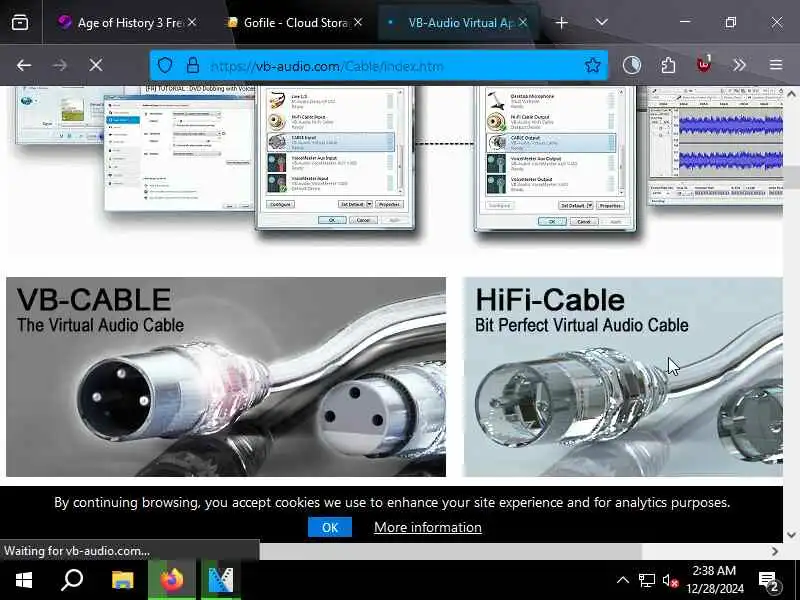Expand the list all tabs dropdown

602,22
